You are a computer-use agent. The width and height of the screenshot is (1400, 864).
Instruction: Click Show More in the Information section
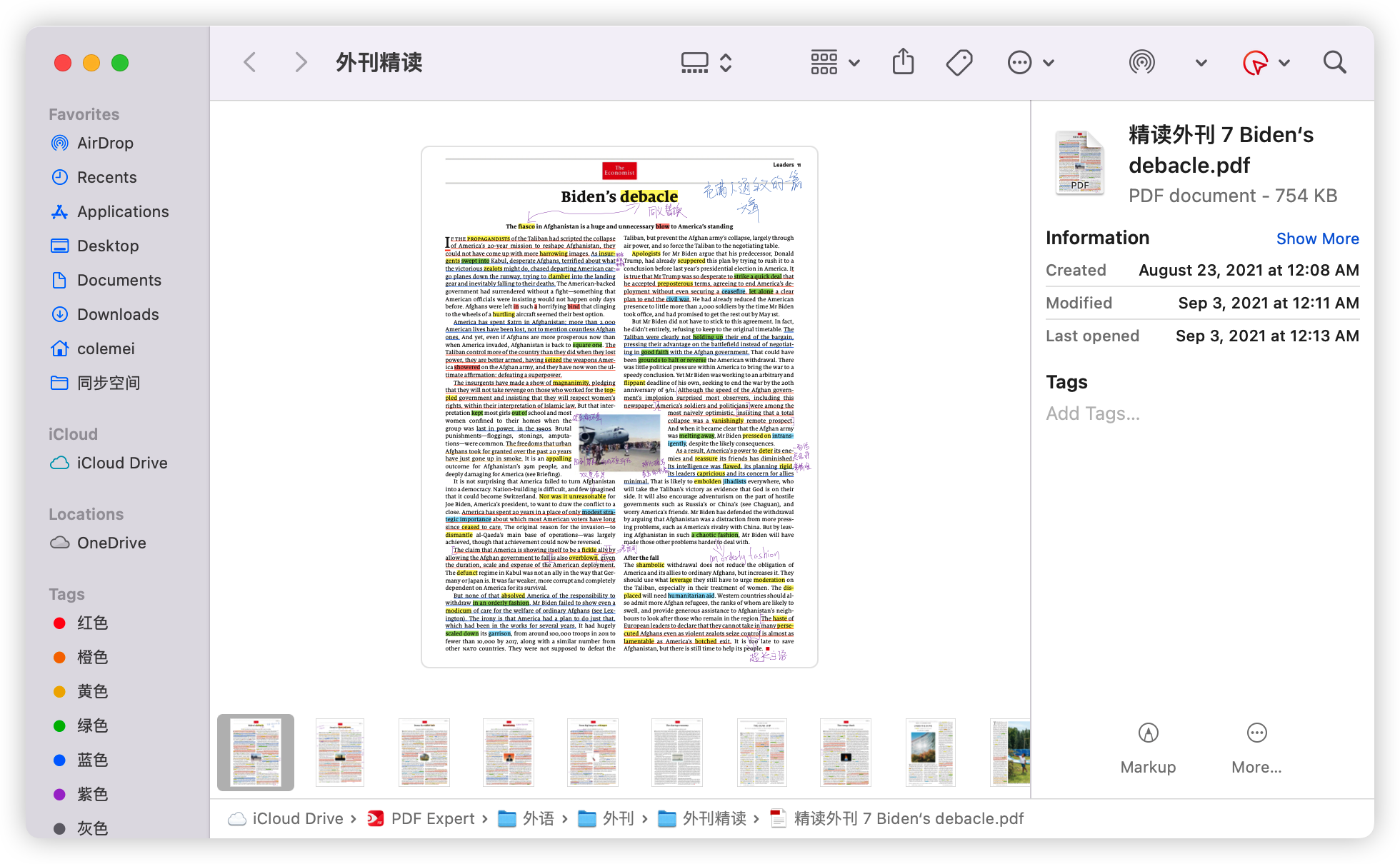point(1317,238)
